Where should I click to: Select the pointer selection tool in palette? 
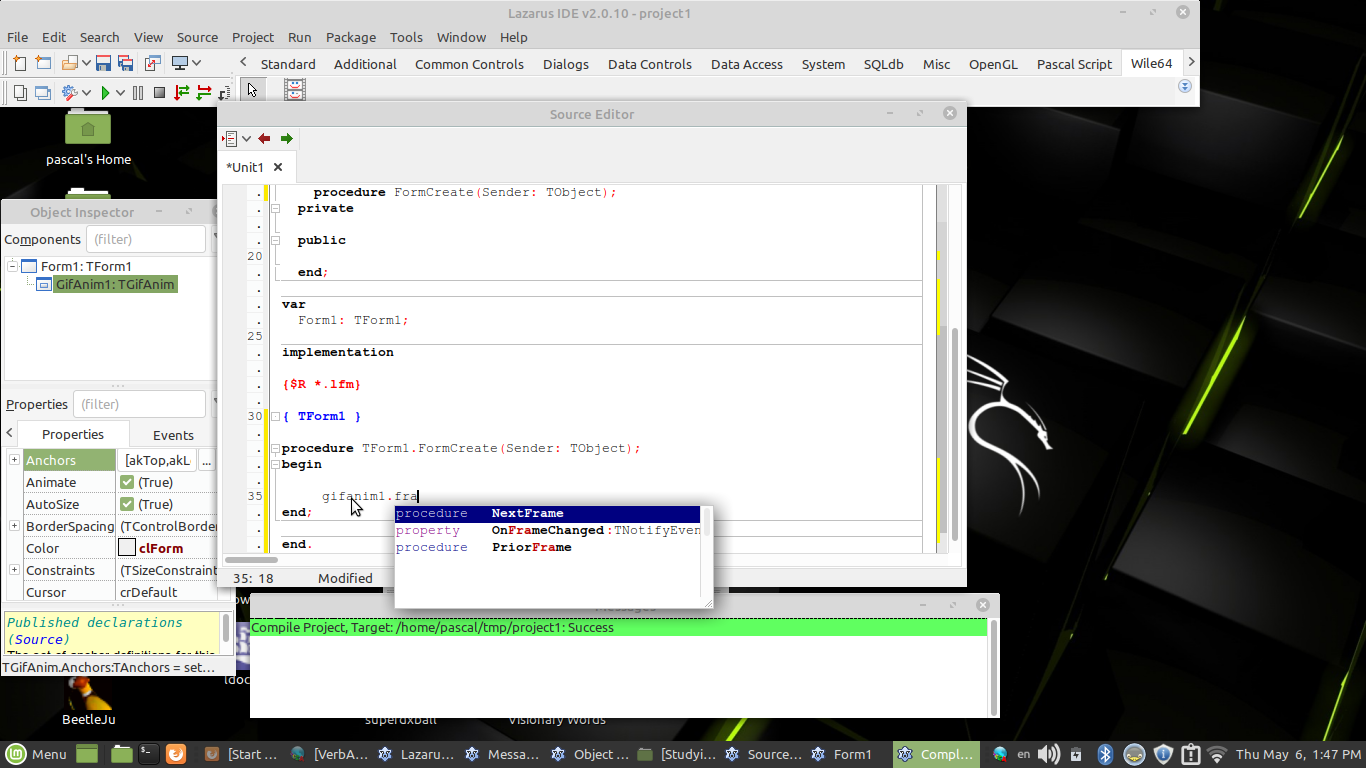click(252, 90)
